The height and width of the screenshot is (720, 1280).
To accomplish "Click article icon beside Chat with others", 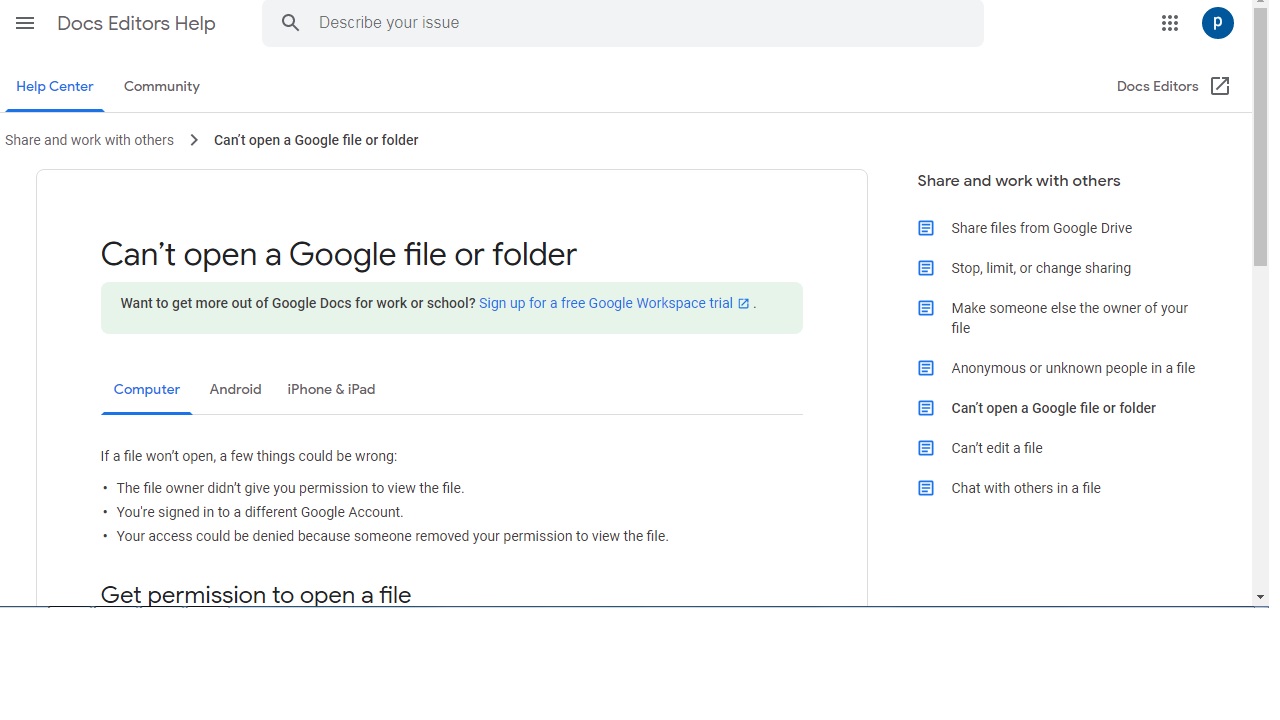I will pos(926,488).
